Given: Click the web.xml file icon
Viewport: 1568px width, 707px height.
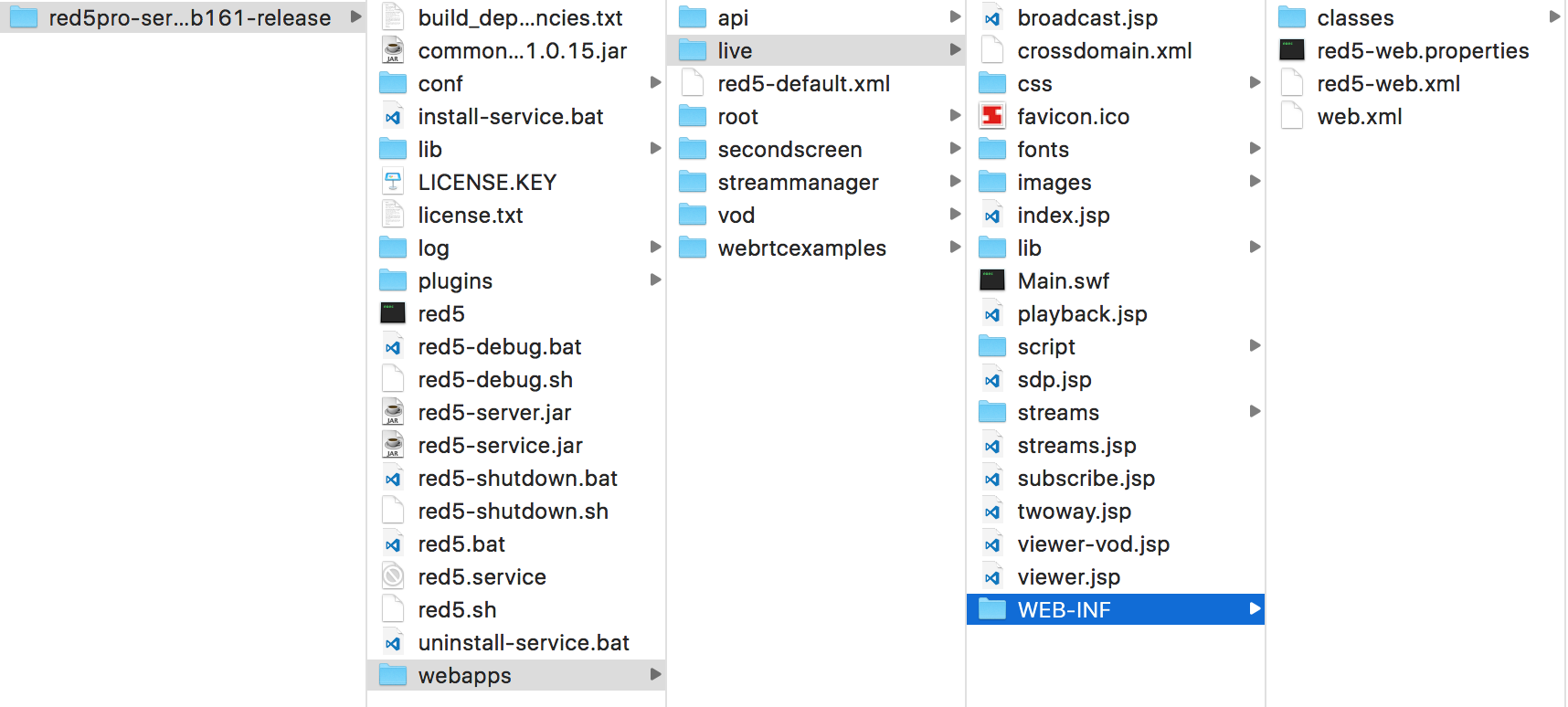Looking at the screenshot, I should [x=1292, y=116].
